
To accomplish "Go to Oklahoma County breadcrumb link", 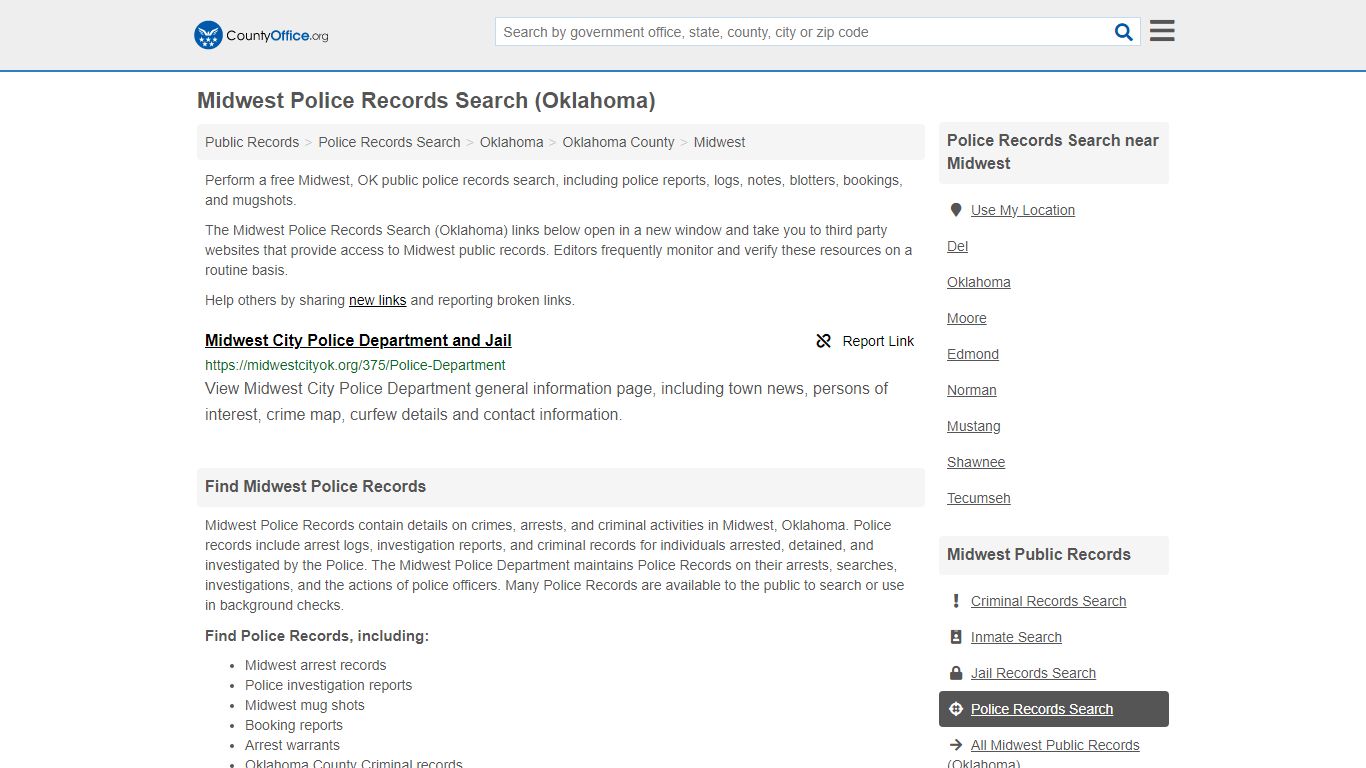I will tap(618, 142).
